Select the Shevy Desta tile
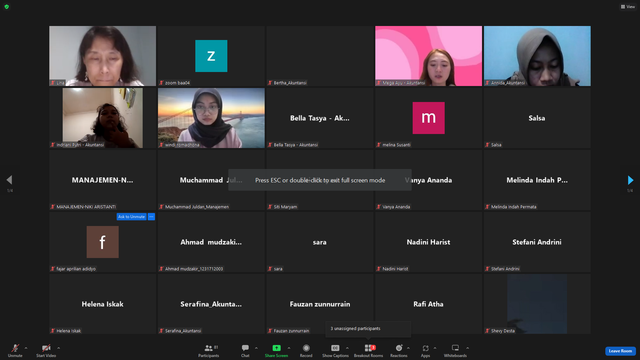This screenshot has height=360, width=640. (537, 304)
